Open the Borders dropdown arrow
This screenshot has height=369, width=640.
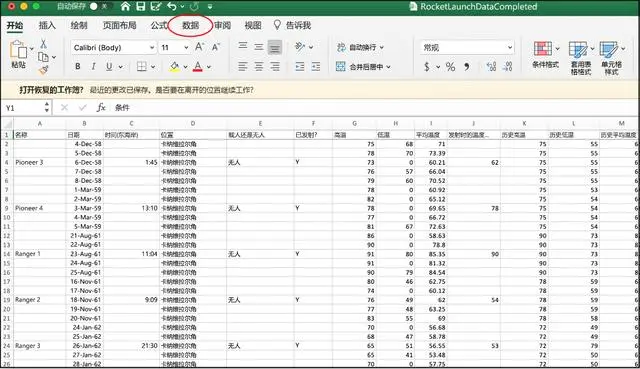pos(153,67)
